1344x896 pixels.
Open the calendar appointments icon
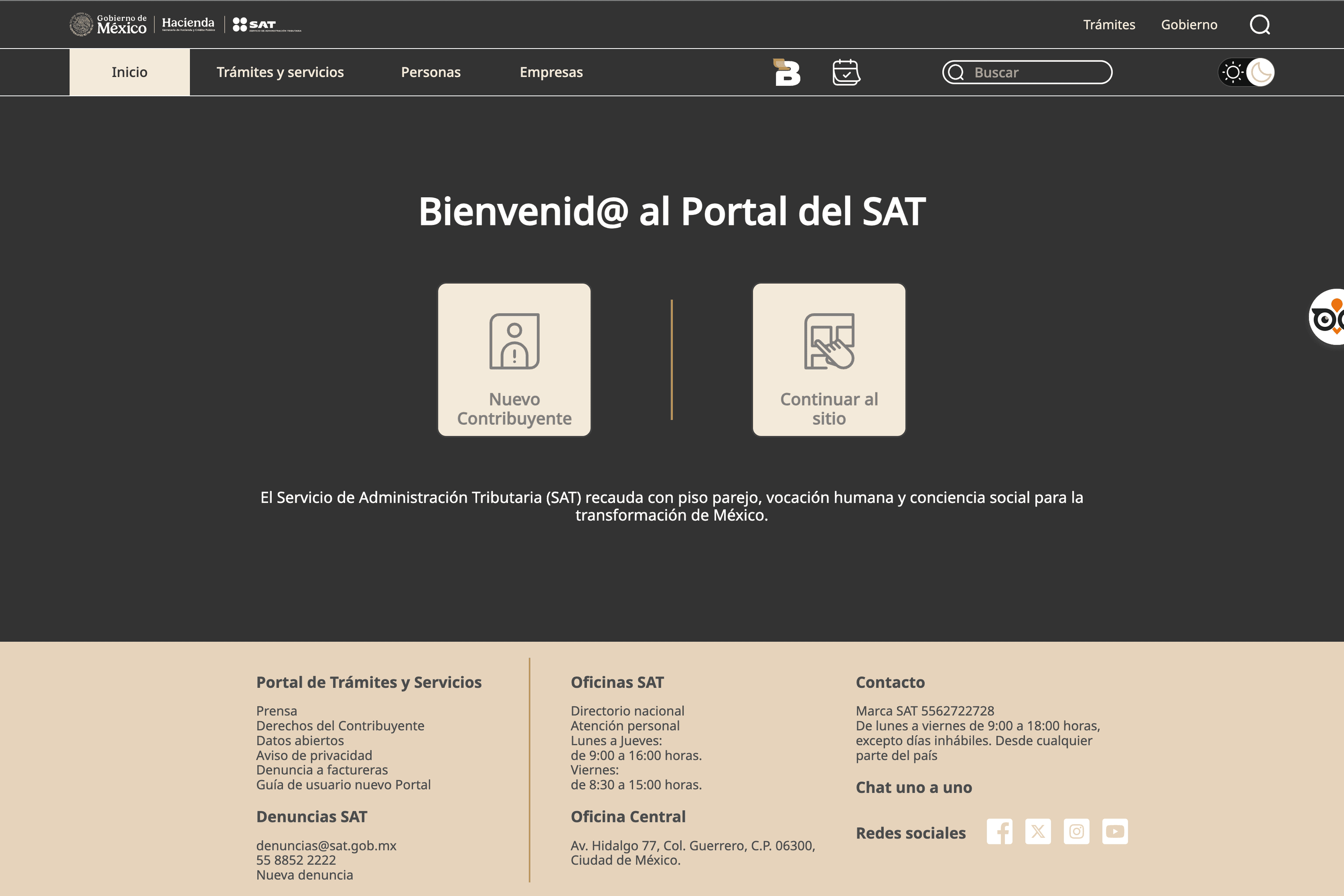(x=846, y=72)
